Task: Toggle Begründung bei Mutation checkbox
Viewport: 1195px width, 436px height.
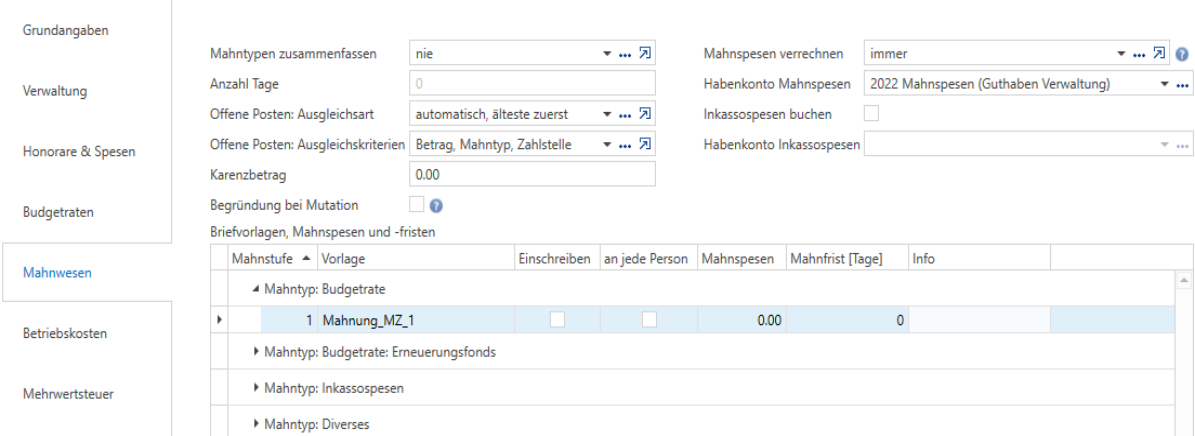Action: 416,204
